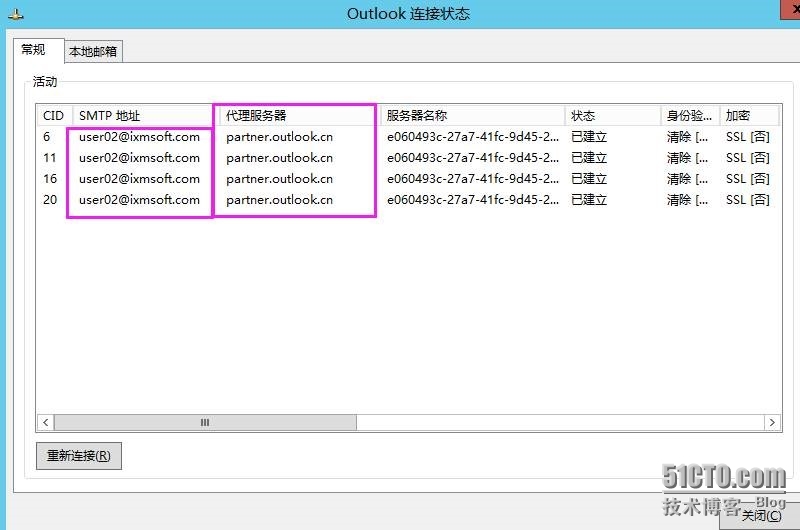Click the right scroll arrow of the list

point(772,422)
